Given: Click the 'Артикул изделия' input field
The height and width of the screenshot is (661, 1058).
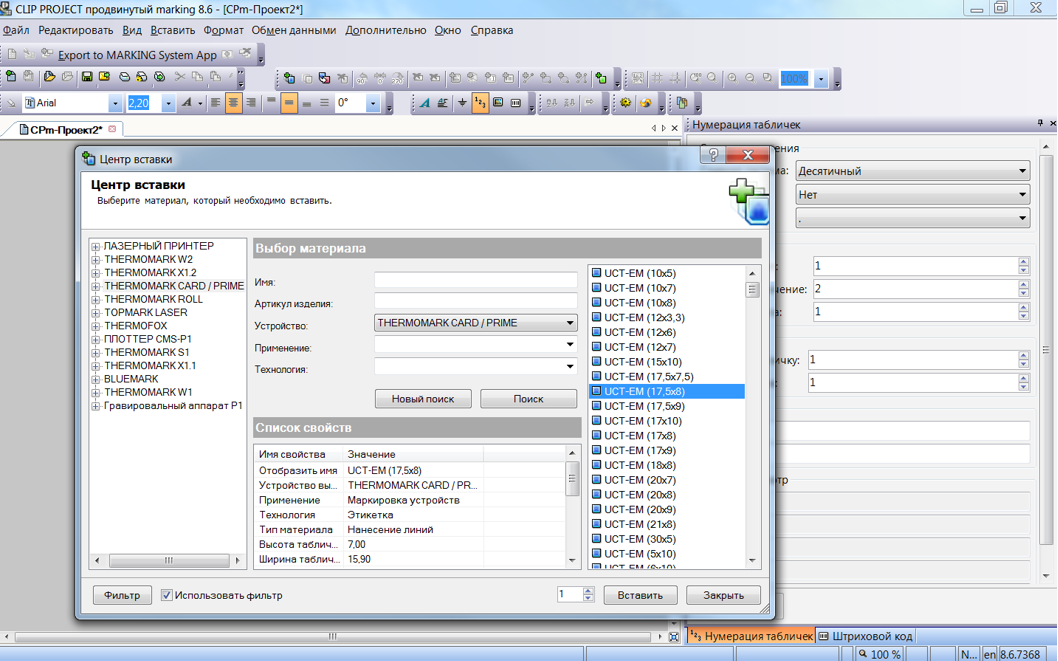Looking at the screenshot, I should pos(476,301).
